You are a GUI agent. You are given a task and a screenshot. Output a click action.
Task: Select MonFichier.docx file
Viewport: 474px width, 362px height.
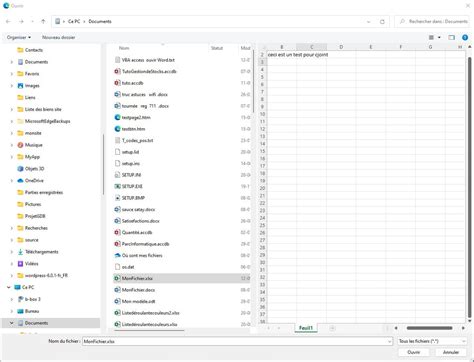(x=138, y=290)
